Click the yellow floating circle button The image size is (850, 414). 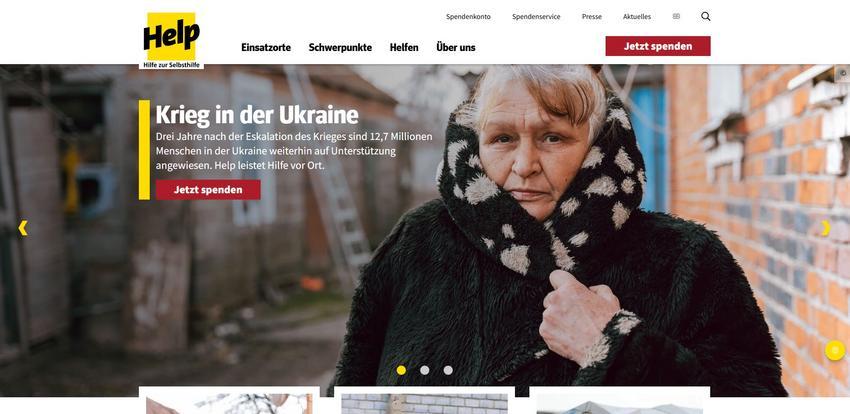click(835, 350)
